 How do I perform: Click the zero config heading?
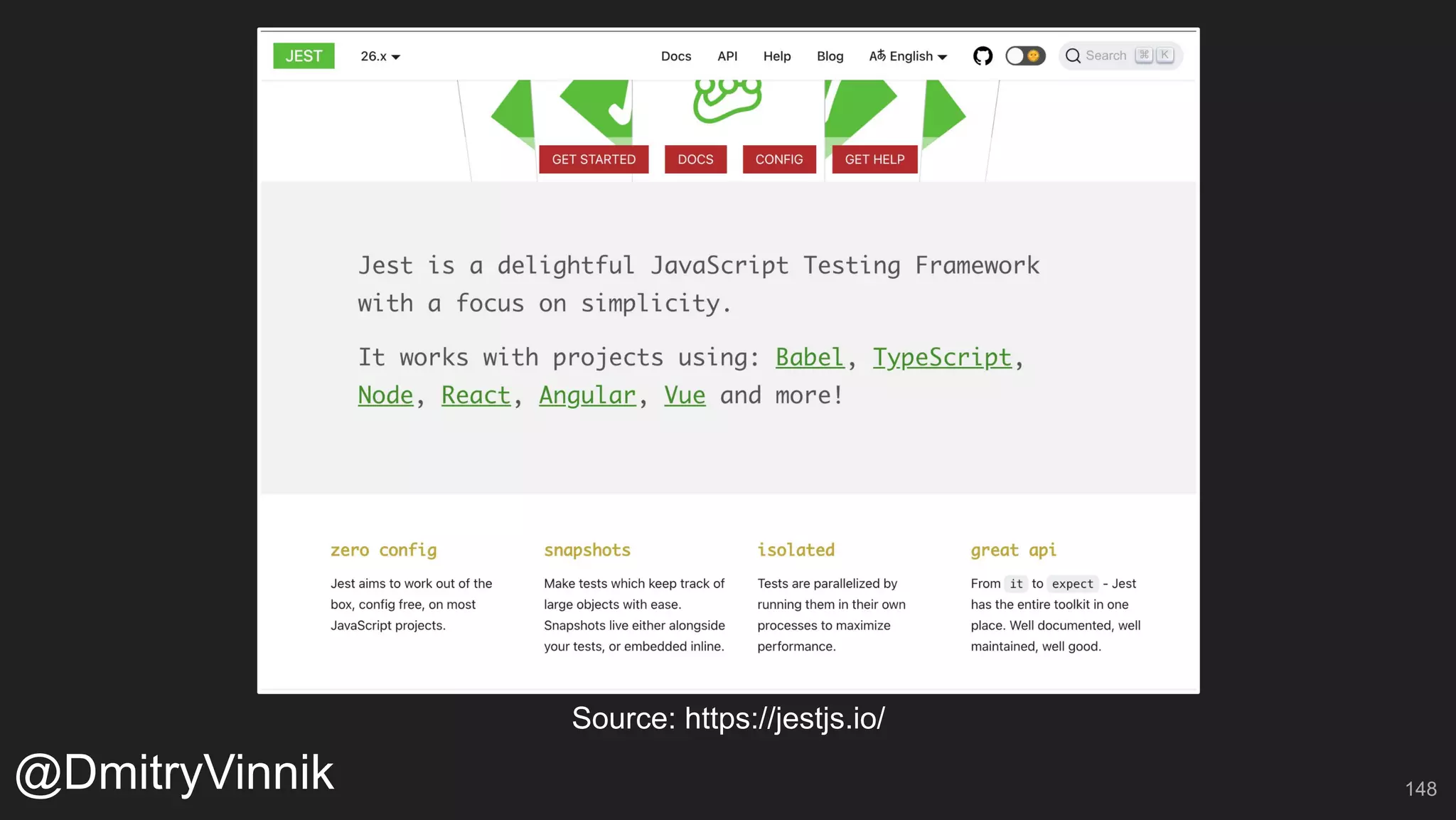tap(383, 550)
